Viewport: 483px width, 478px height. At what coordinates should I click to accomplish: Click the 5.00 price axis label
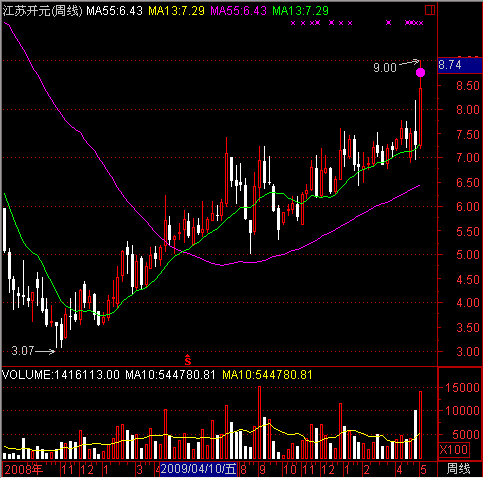tap(468, 255)
